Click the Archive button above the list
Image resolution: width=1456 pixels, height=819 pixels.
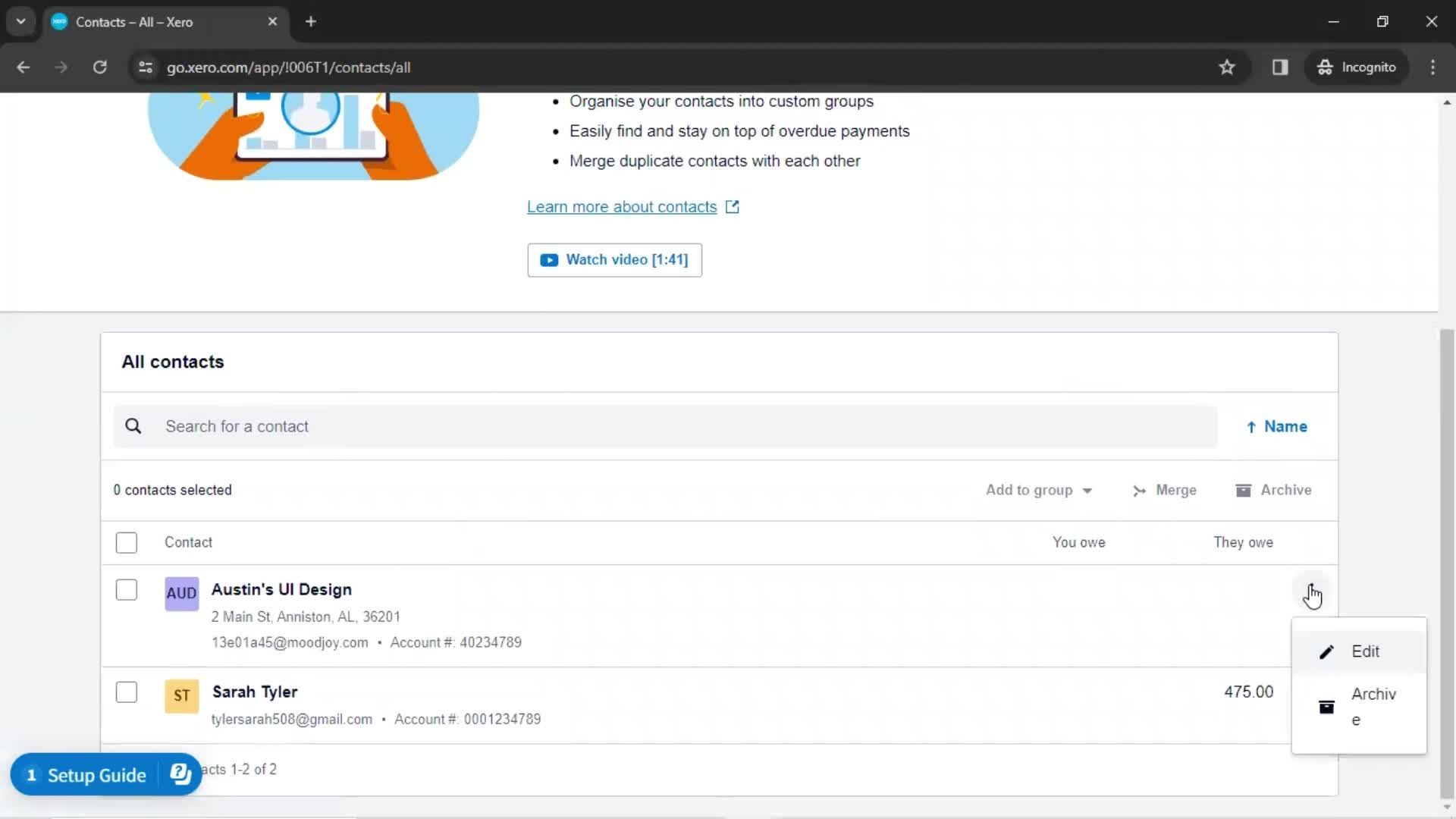pyautogui.click(x=1273, y=491)
